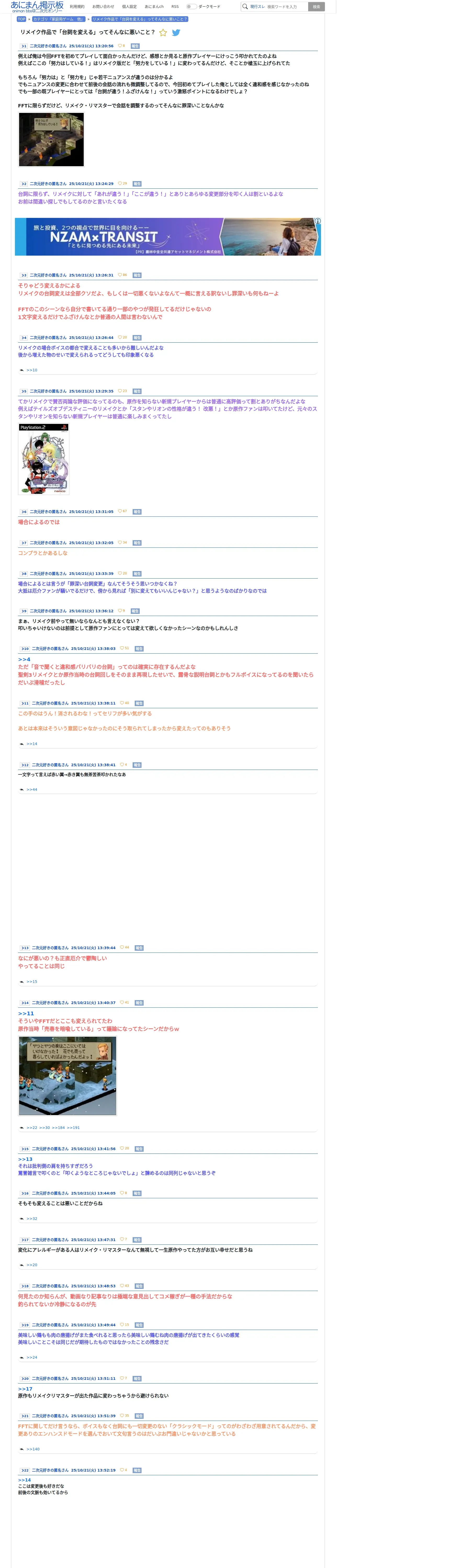Click the >>11 quote anchor in post 14

point(26,1013)
